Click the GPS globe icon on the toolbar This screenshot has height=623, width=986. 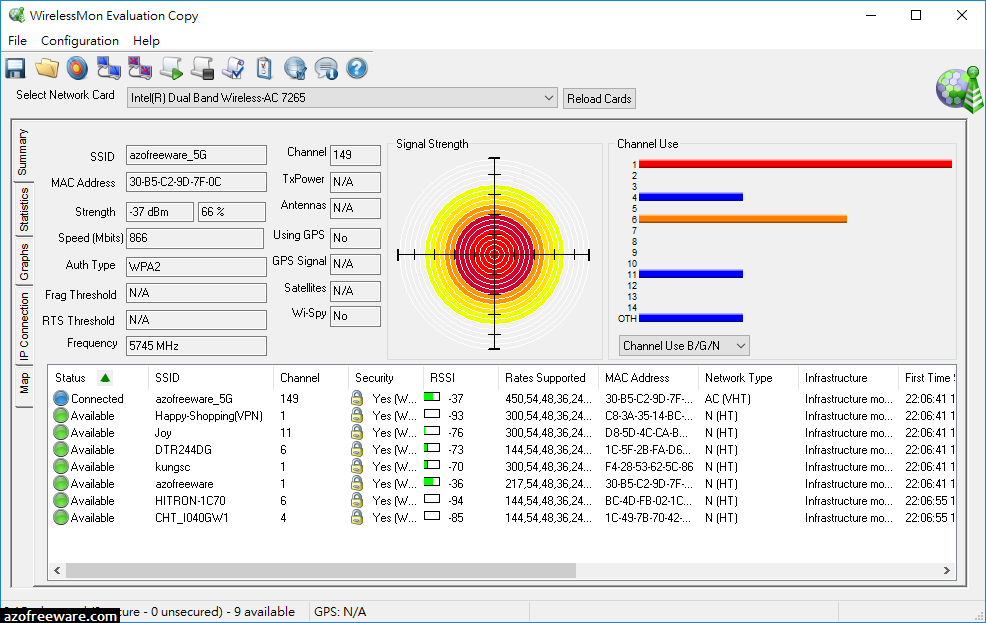click(x=293, y=67)
